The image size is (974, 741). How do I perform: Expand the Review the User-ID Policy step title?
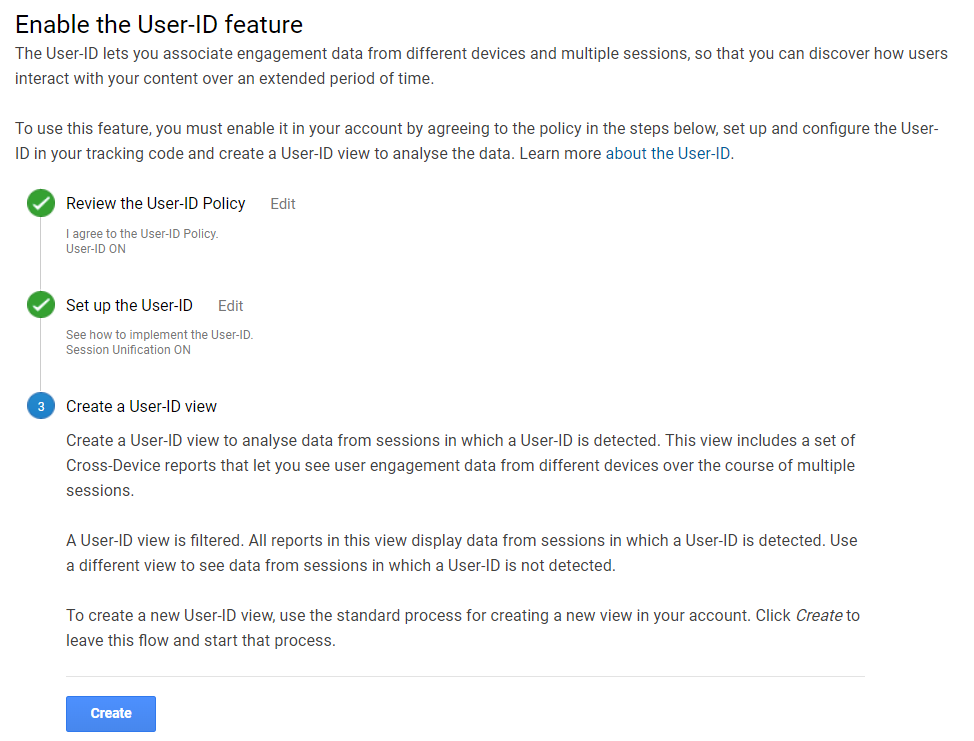[155, 203]
